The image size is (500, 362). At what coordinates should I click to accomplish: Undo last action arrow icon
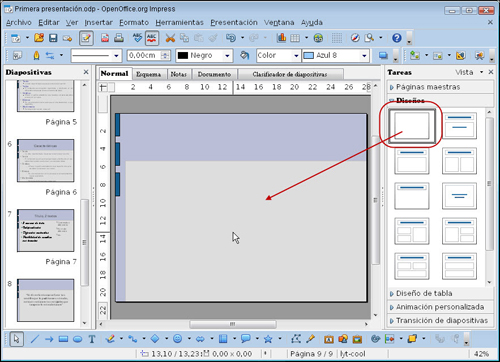click(x=231, y=38)
